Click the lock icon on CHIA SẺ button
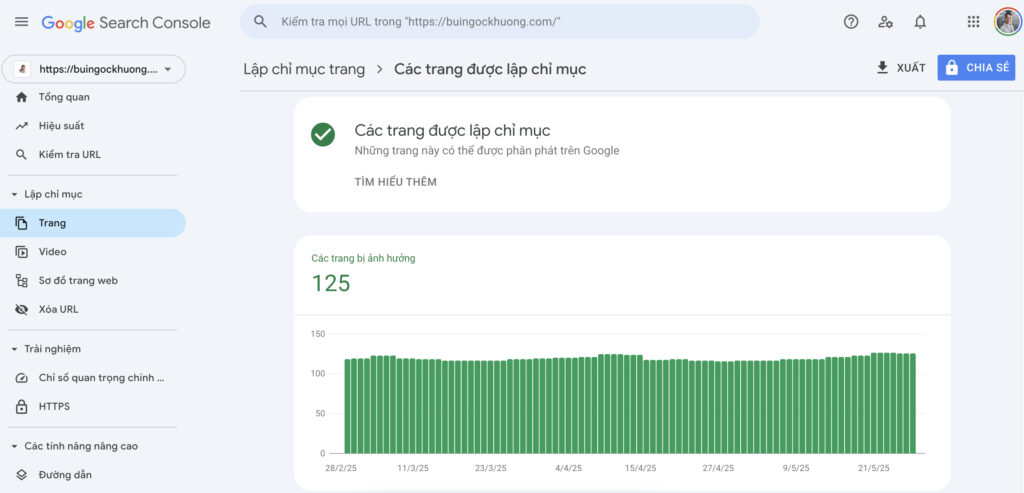Viewport: 1024px width, 493px height. (x=952, y=68)
